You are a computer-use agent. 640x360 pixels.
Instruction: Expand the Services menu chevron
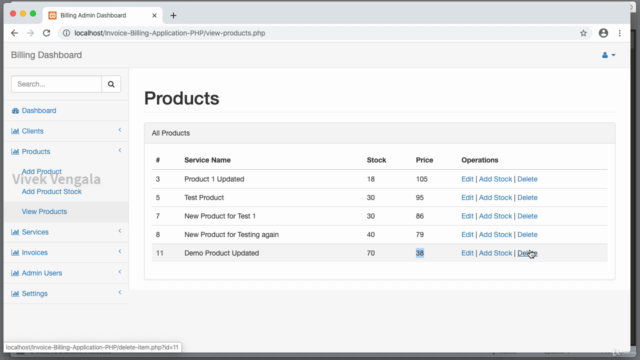[120, 231]
